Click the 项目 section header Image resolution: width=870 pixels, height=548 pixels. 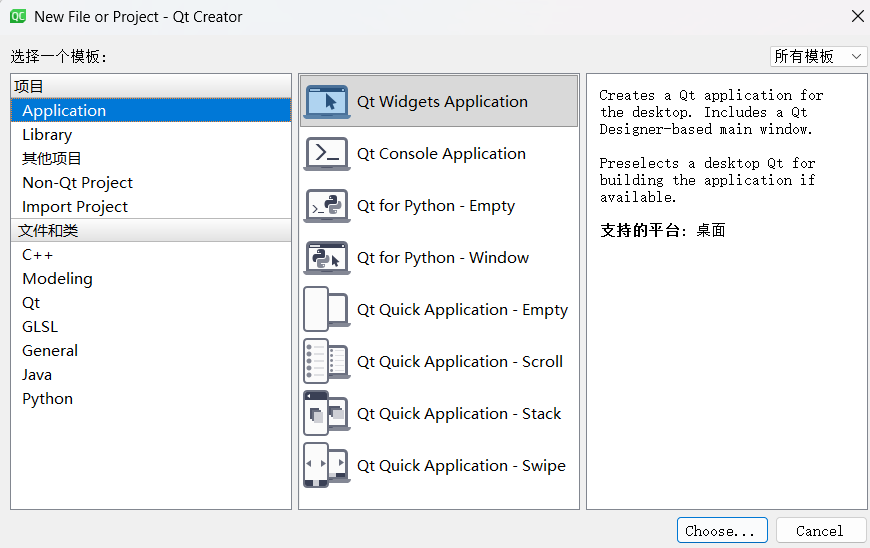pyautogui.click(x=151, y=86)
